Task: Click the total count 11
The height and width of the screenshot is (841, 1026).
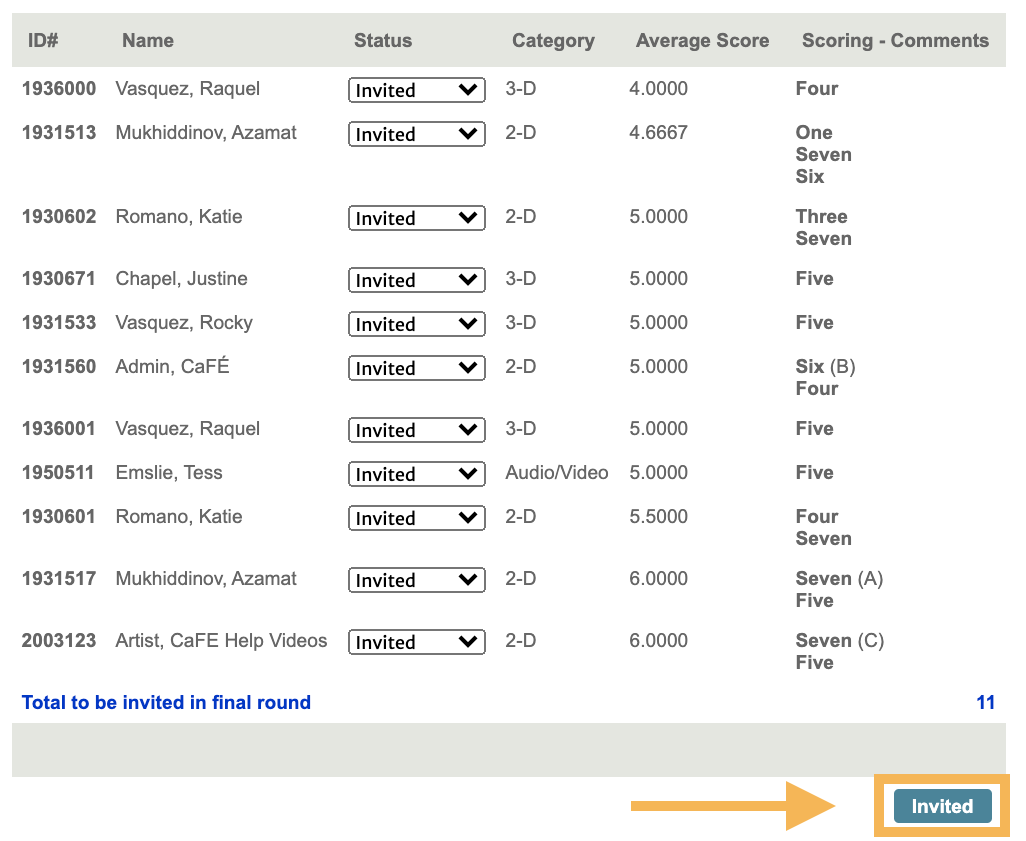Action: pos(985,702)
